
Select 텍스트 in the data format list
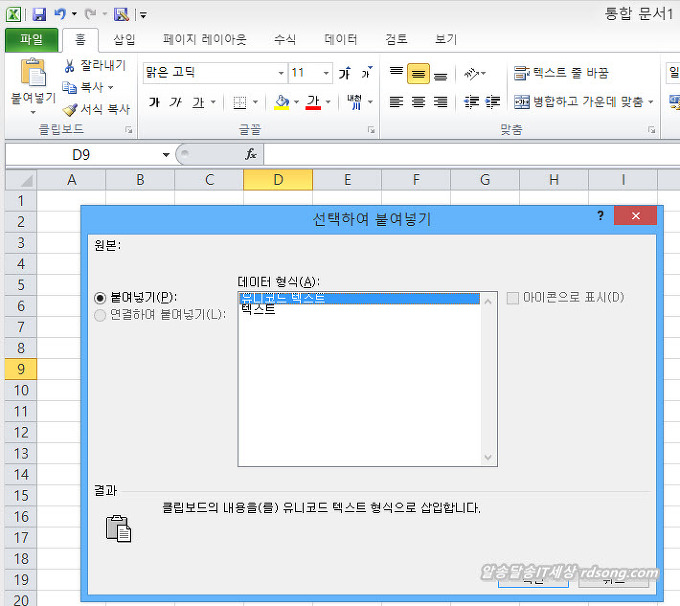click(258, 310)
